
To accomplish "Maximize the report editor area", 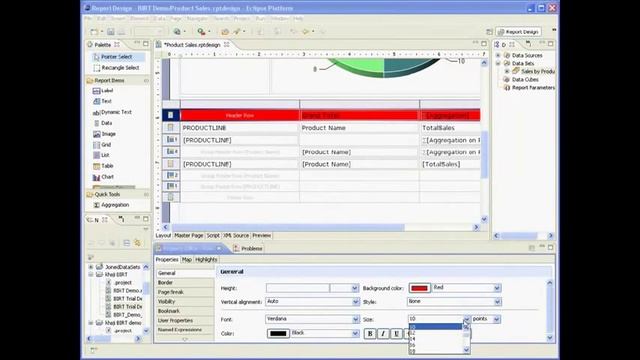I will pos(484,44).
